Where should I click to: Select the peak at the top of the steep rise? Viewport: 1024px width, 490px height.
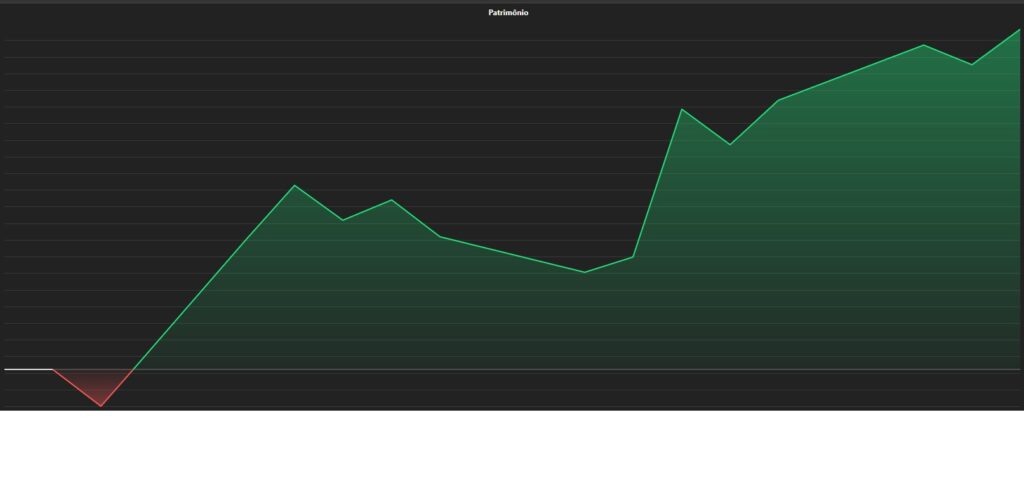tap(682, 109)
